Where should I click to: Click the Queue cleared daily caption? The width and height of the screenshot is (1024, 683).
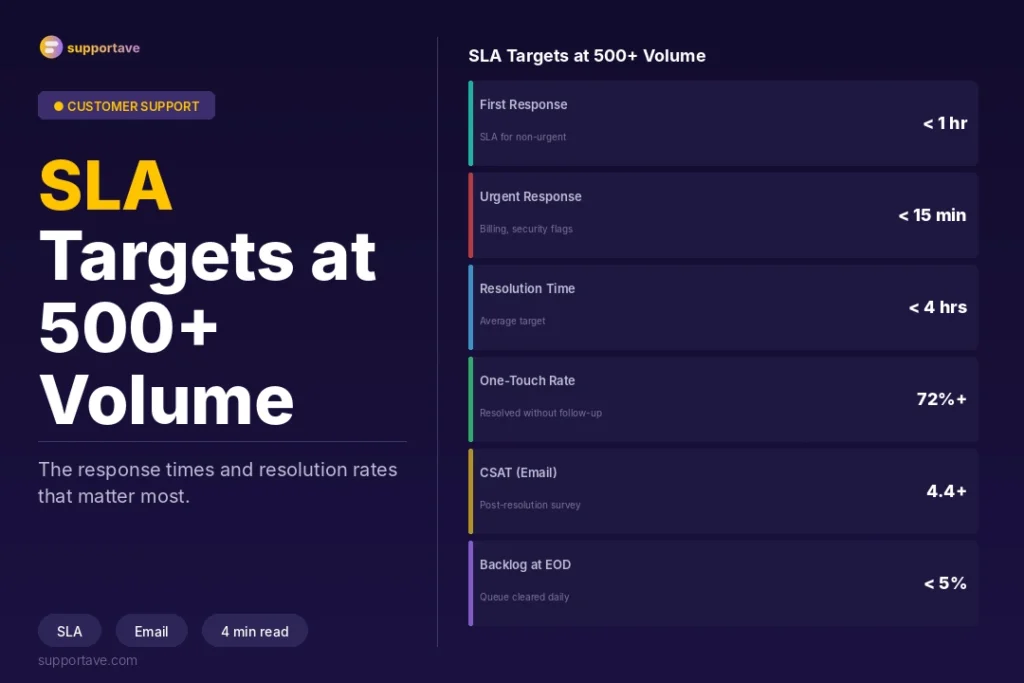point(524,597)
